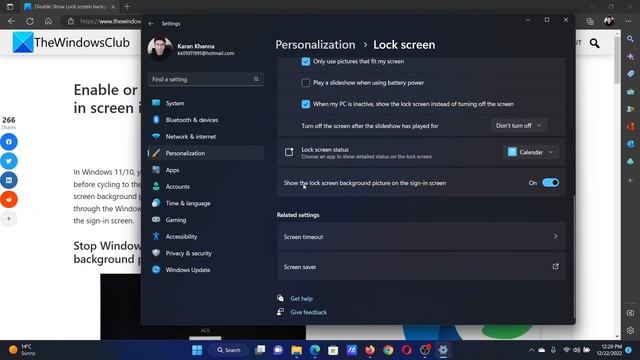Click the Lock screen status icon

289,152
